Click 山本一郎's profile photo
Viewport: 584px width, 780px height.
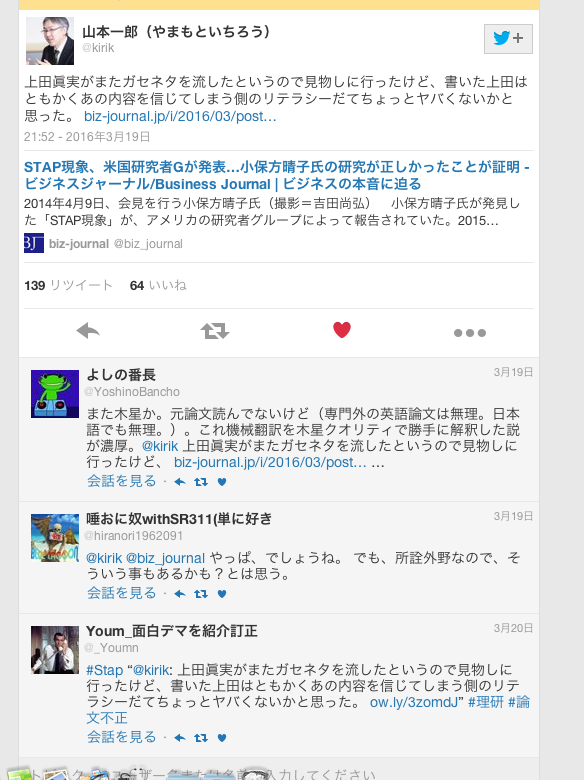click(50, 41)
